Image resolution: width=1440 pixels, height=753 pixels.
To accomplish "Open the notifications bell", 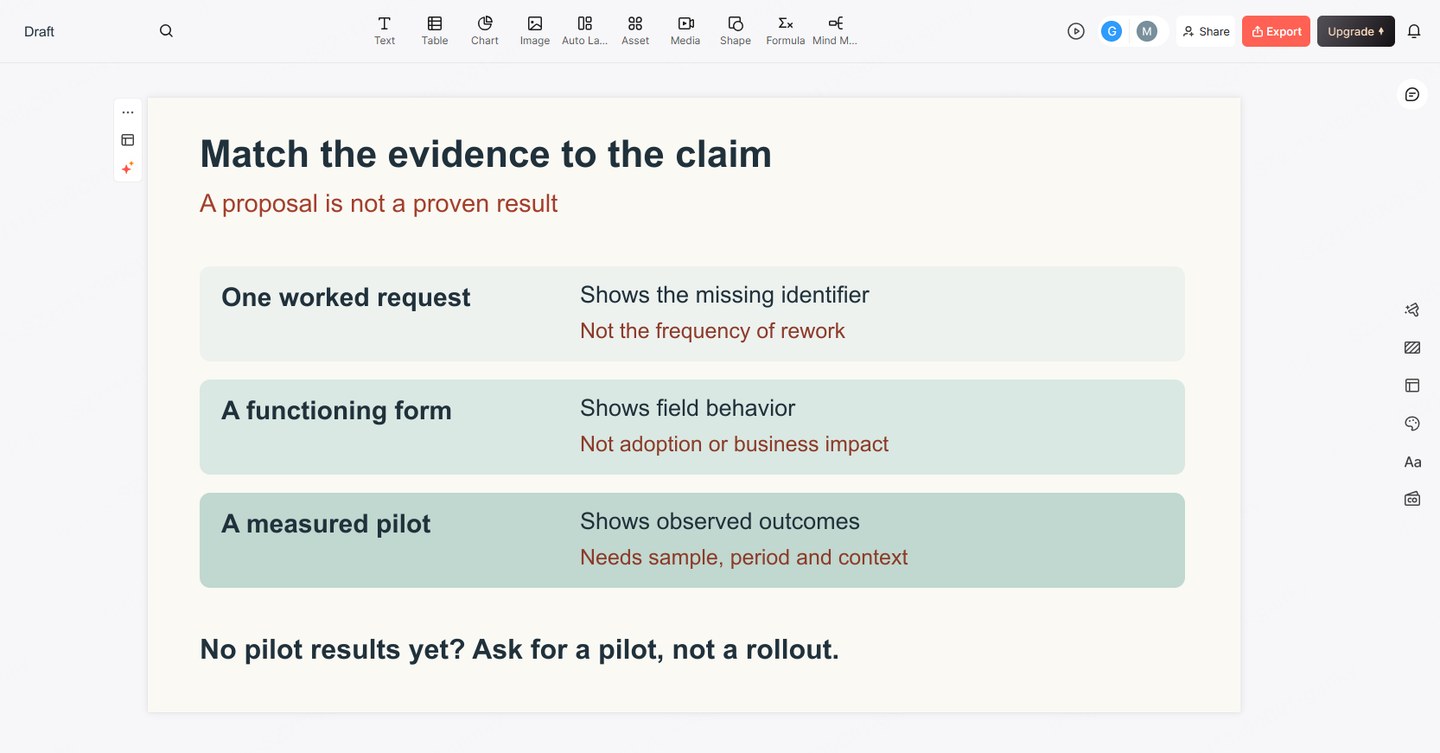I will [1414, 31].
